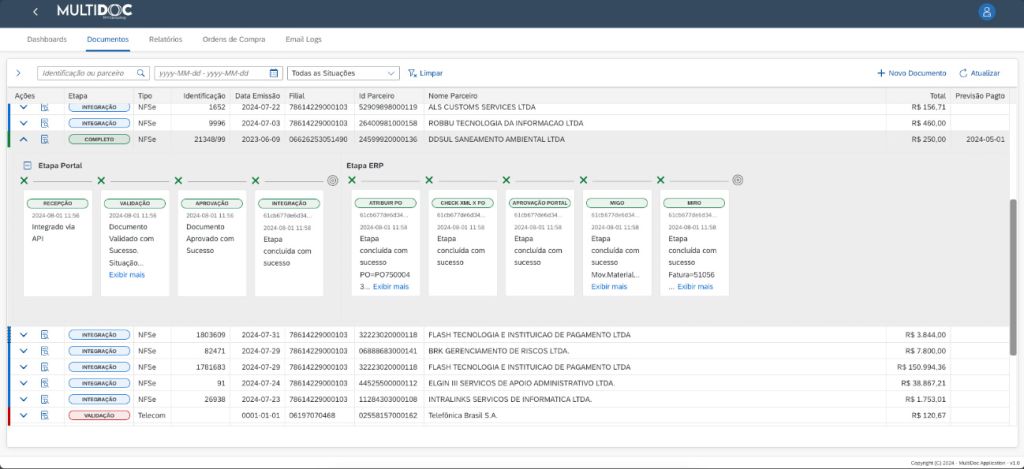The height and width of the screenshot is (469, 1024).
Task: Open document icon for Telefônica Brasil row
Action: click(45, 415)
